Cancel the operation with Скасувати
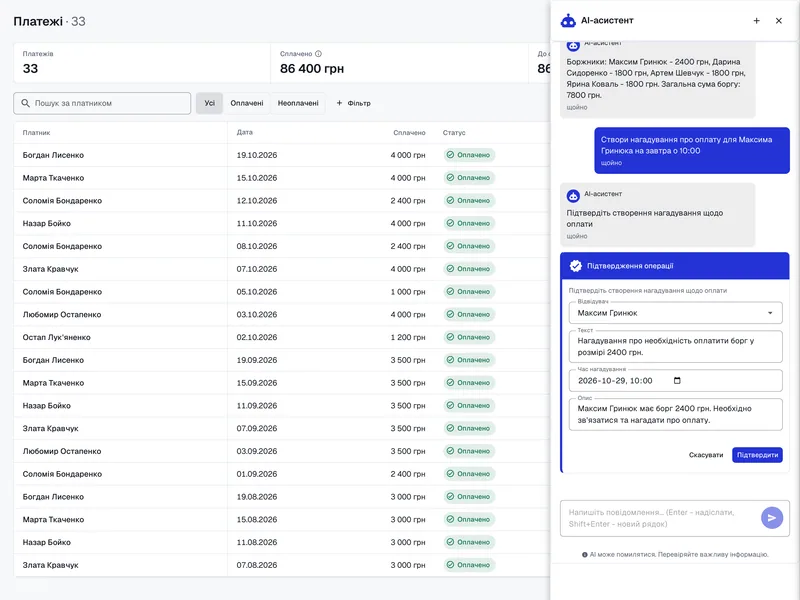 click(706, 455)
